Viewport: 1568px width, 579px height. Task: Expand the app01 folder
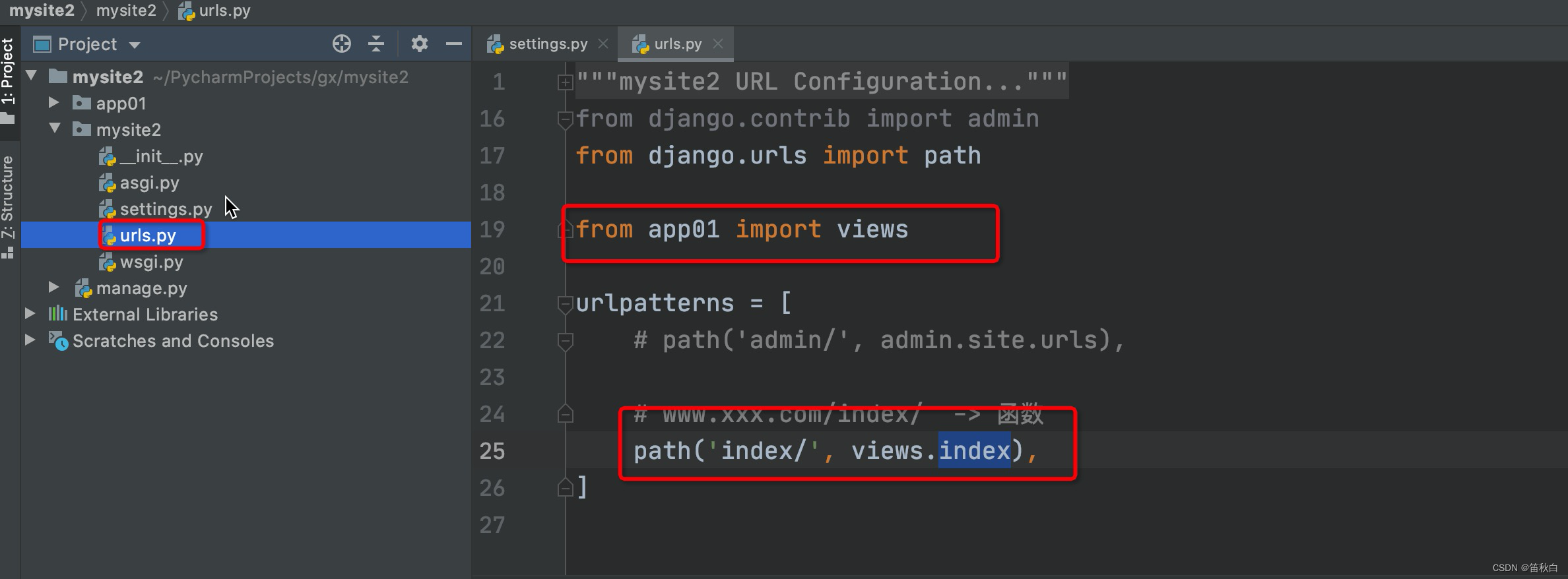click(x=54, y=102)
